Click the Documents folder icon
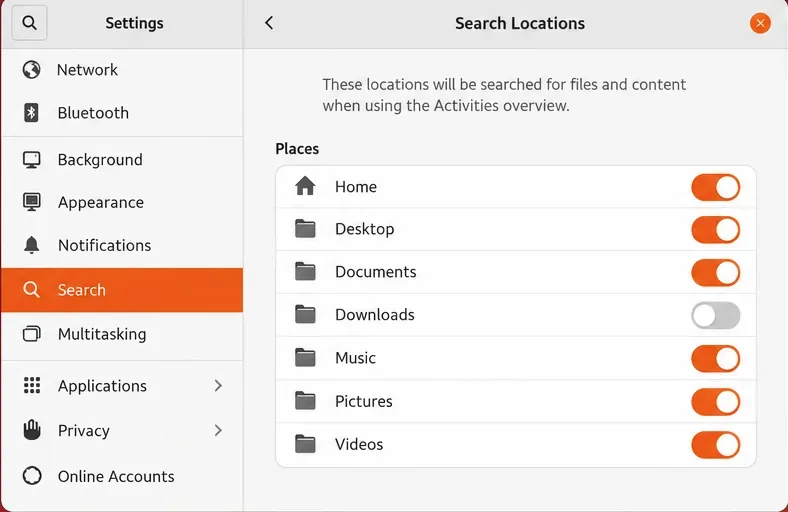Image resolution: width=788 pixels, height=512 pixels. click(x=305, y=271)
